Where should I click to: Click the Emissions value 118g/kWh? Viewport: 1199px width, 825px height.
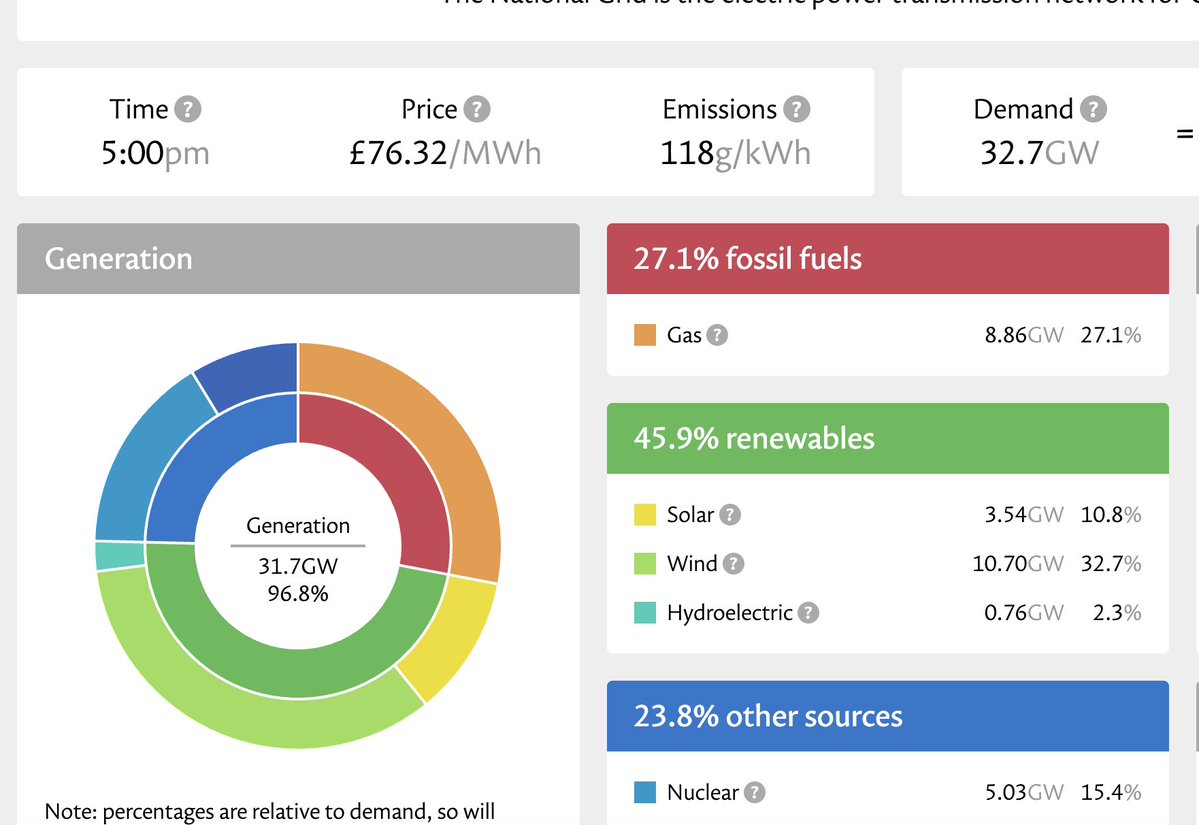(x=735, y=153)
